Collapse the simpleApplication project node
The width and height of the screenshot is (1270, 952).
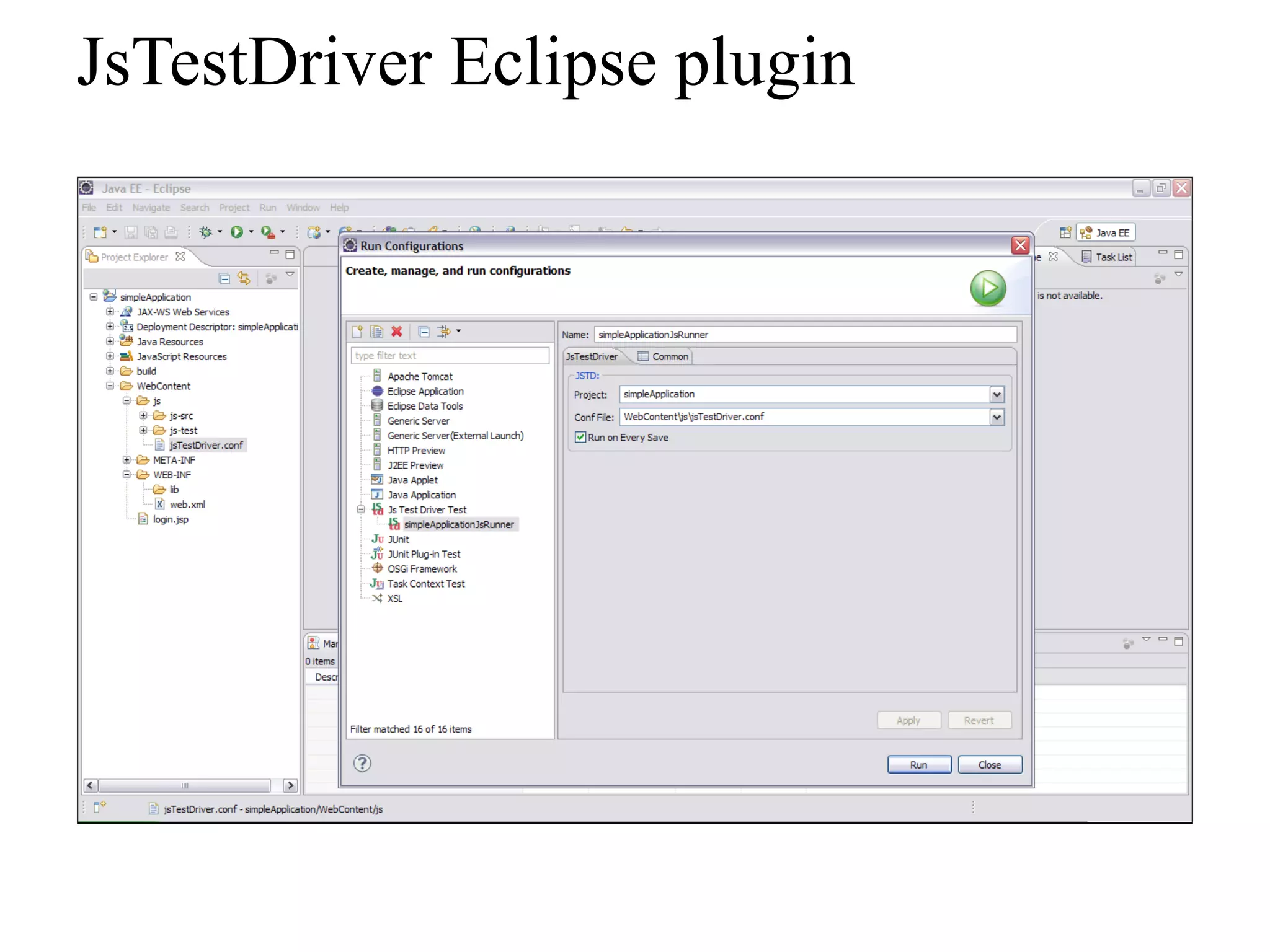click(x=93, y=297)
